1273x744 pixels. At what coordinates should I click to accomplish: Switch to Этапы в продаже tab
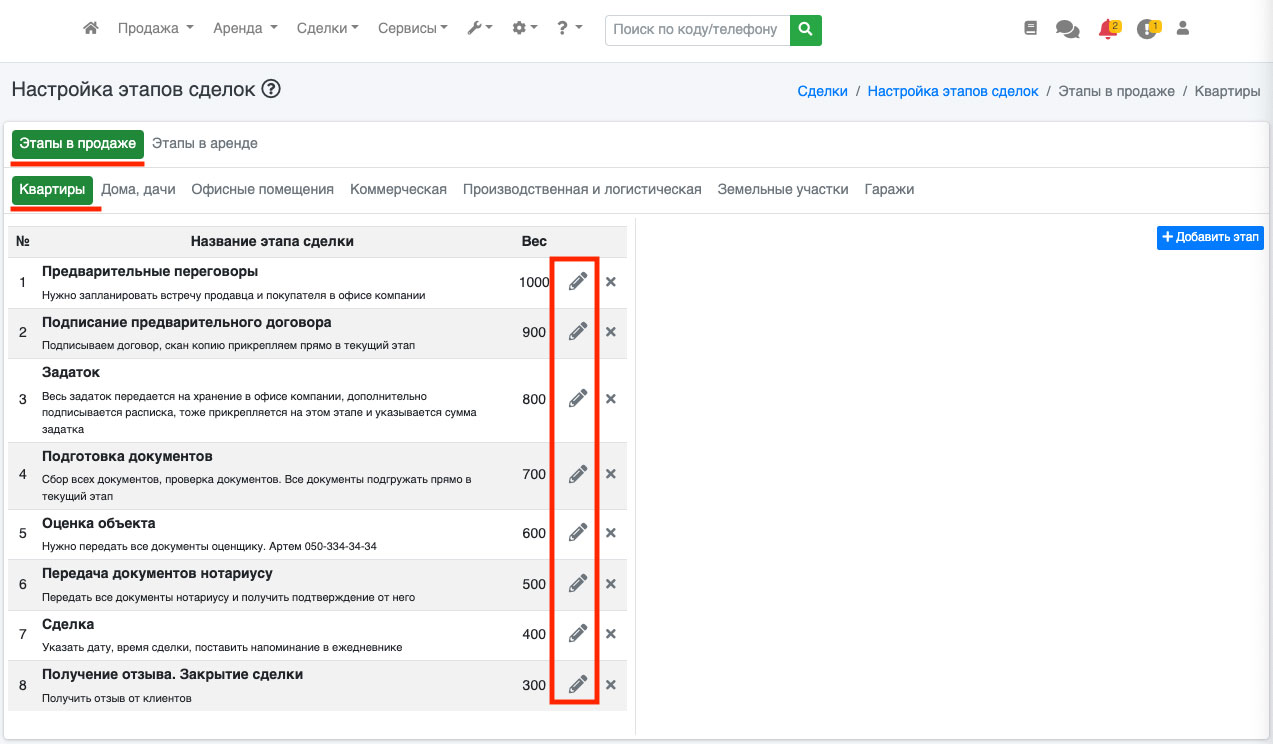78,144
